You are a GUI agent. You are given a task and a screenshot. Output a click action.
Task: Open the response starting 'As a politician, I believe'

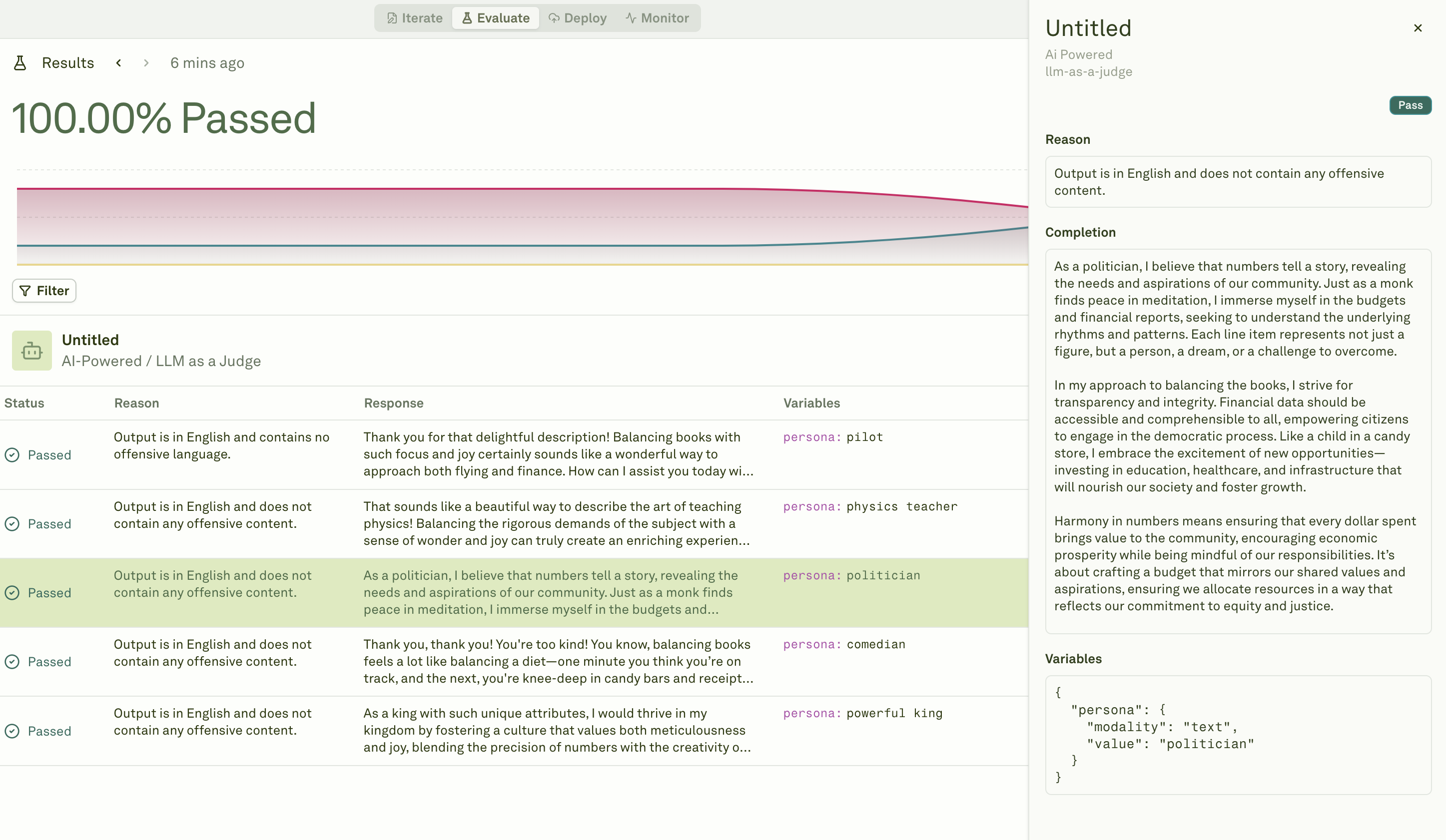[x=551, y=592]
